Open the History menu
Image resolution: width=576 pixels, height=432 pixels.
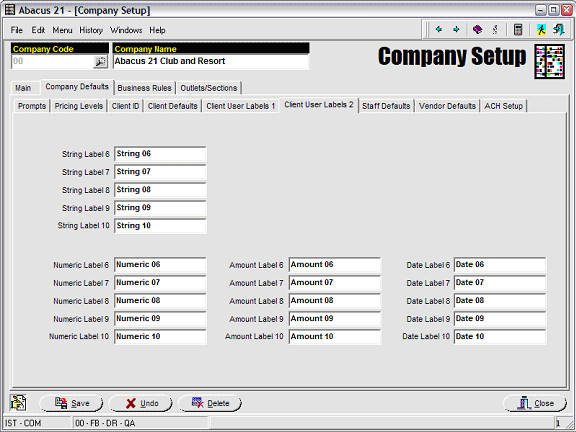[91, 30]
